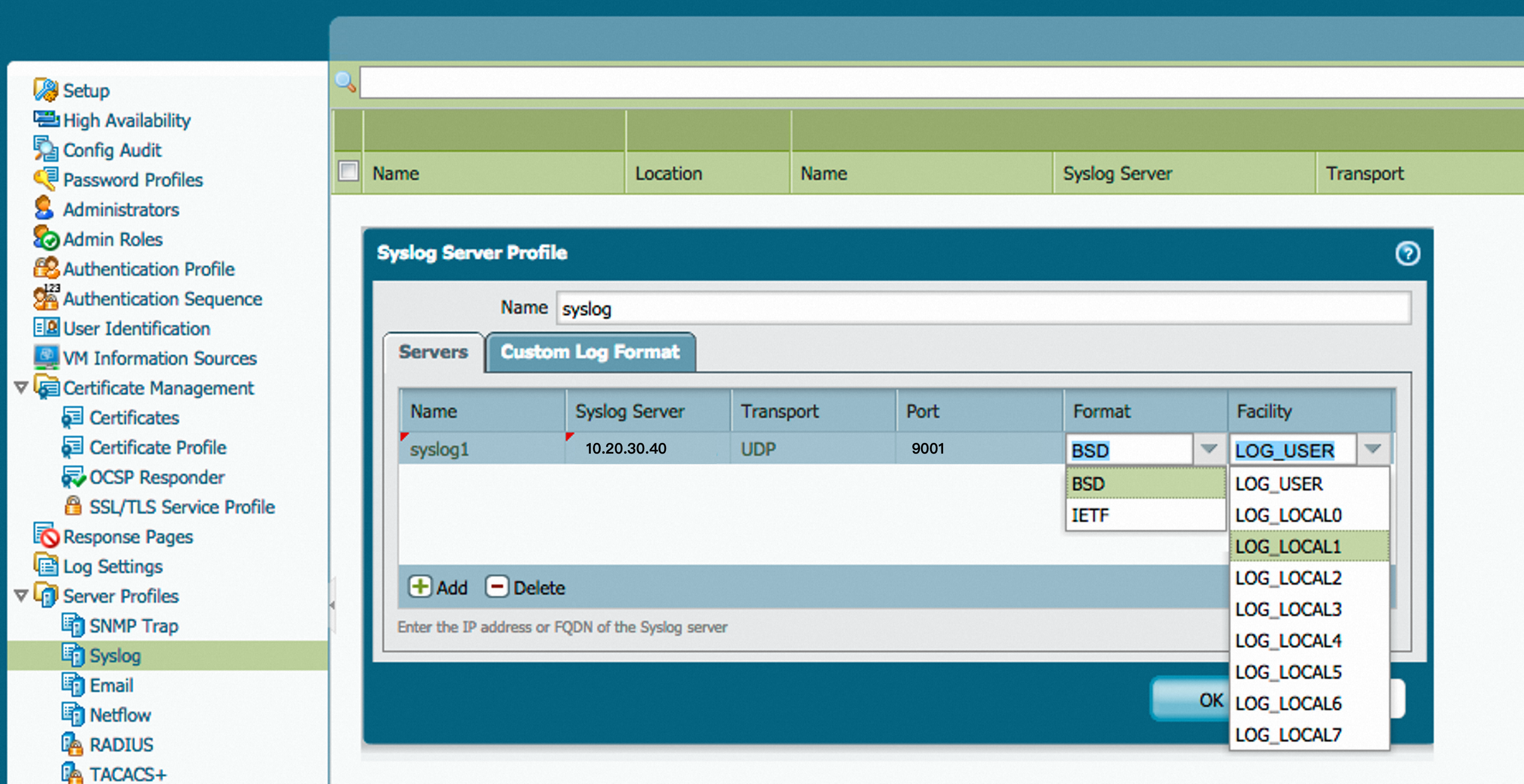Choose LOG_LOCAL7 facility option

[x=1309, y=734]
